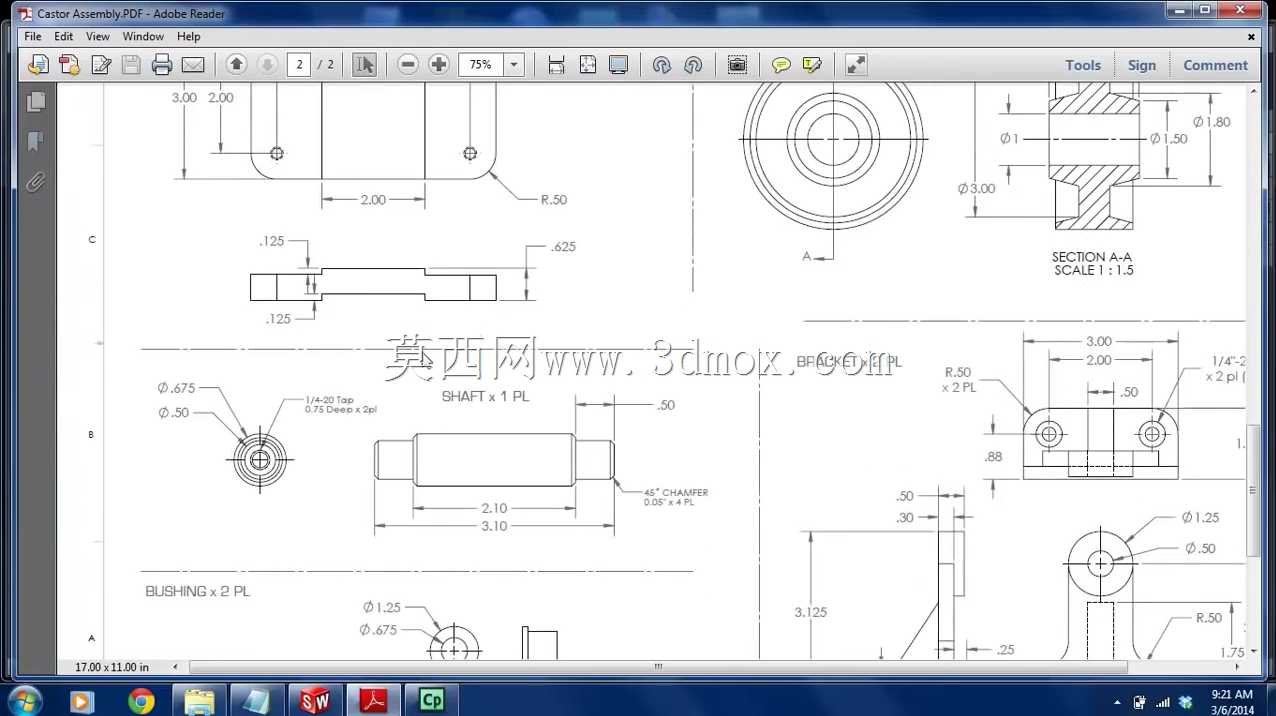Open the Help menu

pyautogui.click(x=189, y=36)
